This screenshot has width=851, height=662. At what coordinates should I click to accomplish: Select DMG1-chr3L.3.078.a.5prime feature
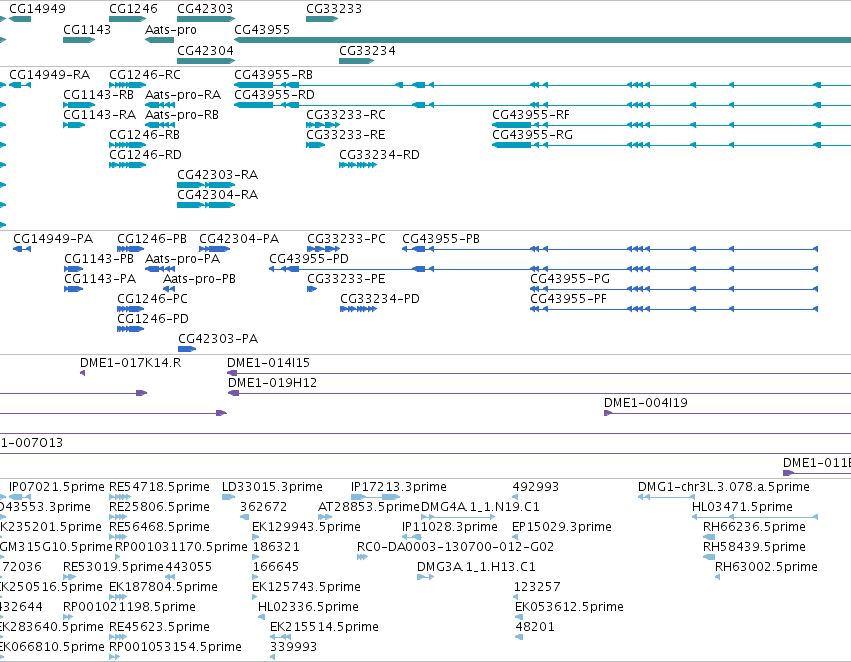(x=724, y=487)
